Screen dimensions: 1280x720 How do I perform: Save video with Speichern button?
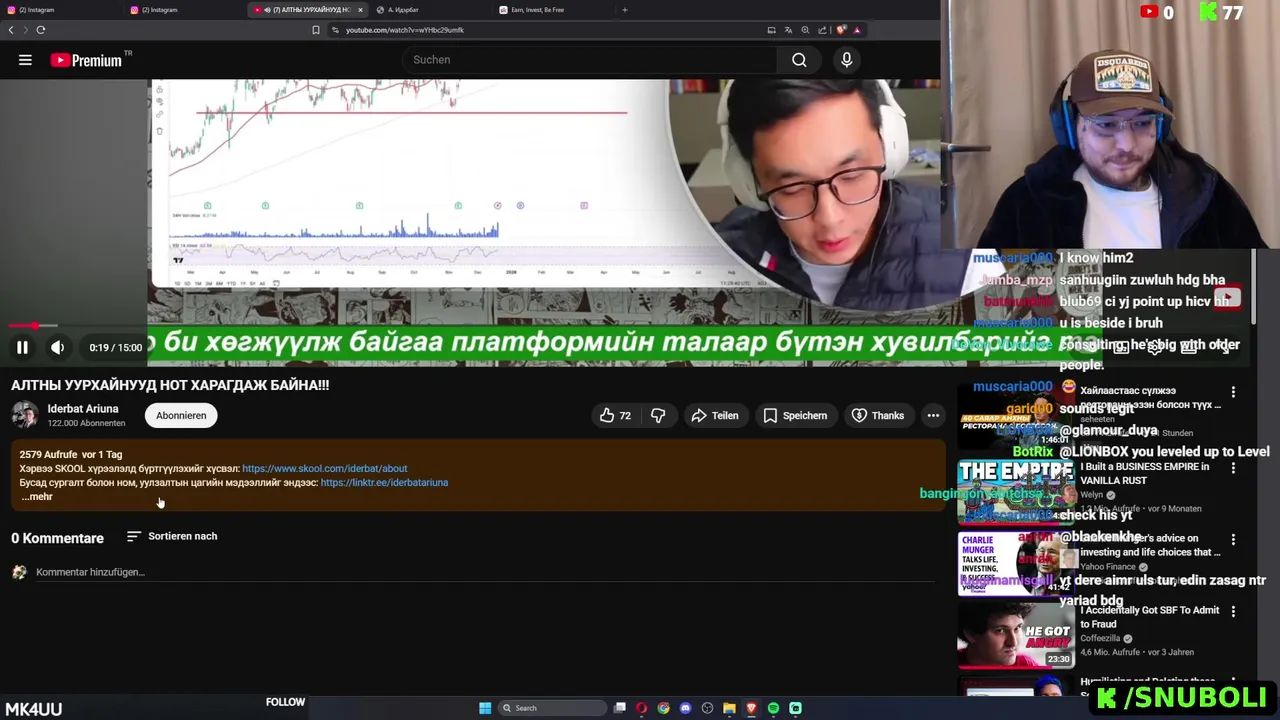click(795, 416)
